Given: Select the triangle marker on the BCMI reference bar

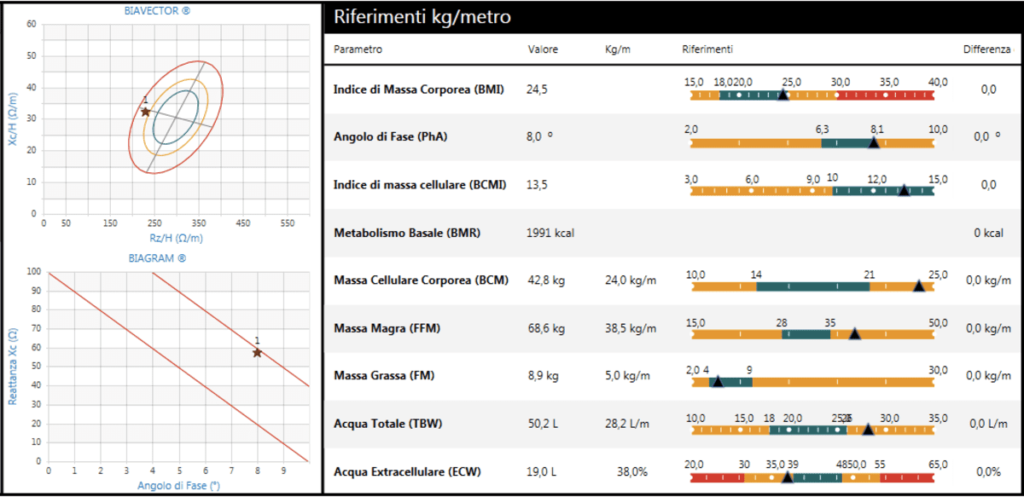Looking at the screenshot, I should pyautogui.click(x=904, y=190).
